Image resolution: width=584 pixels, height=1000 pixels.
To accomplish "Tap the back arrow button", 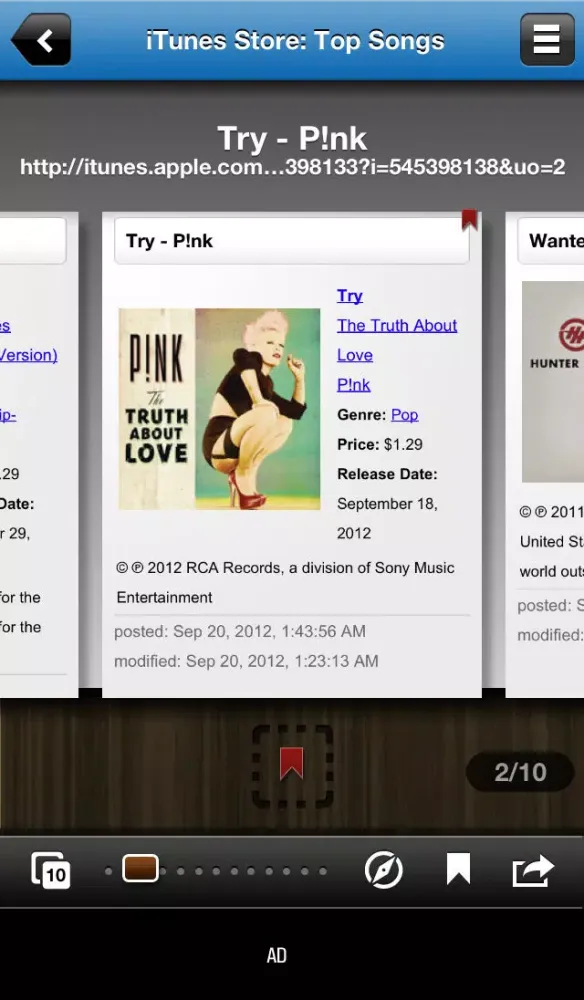I will pos(41,40).
